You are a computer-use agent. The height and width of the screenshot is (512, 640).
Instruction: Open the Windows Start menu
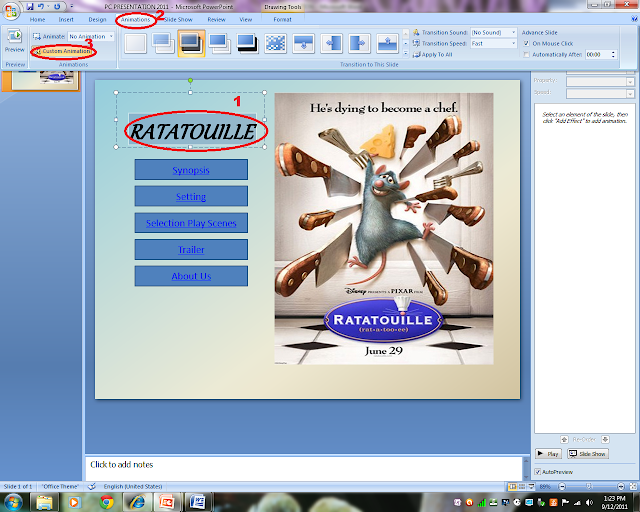click(13, 502)
